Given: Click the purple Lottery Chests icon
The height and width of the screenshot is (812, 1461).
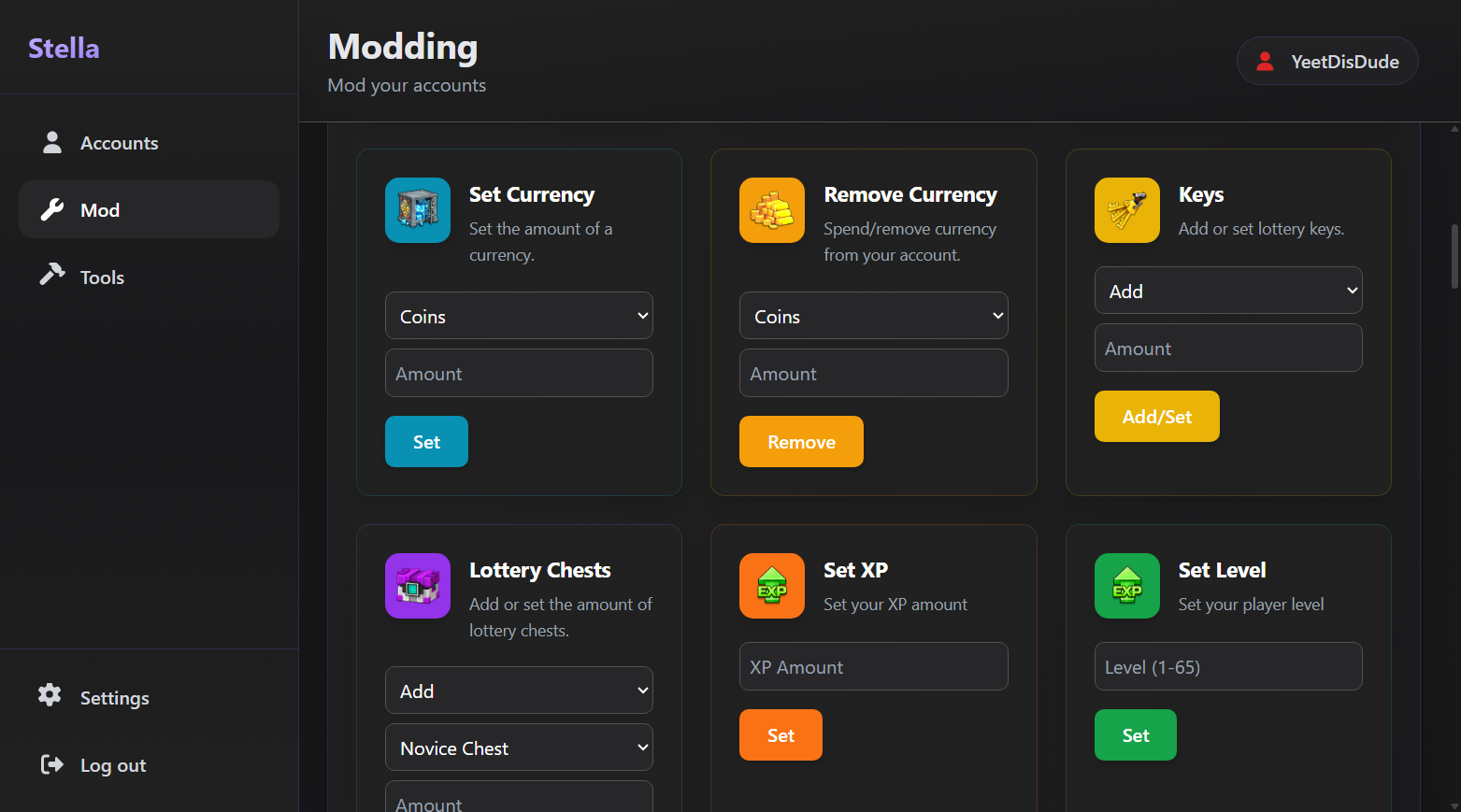Looking at the screenshot, I should pos(418,586).
